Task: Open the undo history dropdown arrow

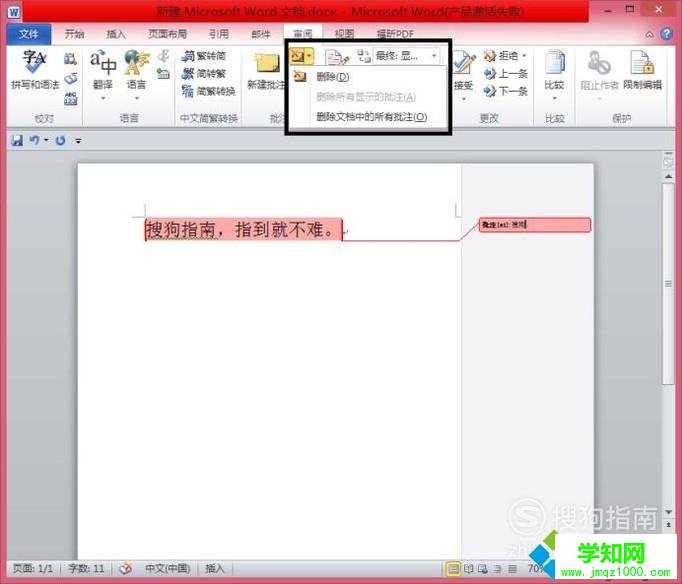Action: pyautogui.click(x=46, y=140)
